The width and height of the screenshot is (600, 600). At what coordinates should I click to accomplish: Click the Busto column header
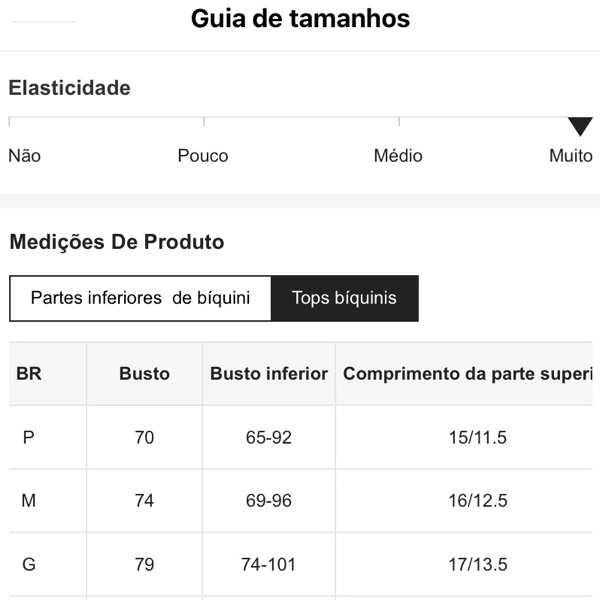pyautogui.click(x=144, y=374)
